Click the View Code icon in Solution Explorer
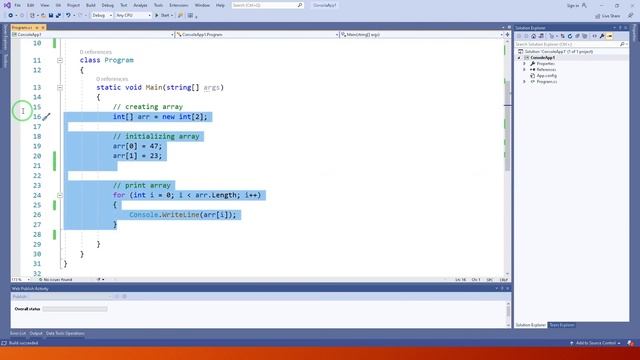Viewport: 640px width, 360px height. click(x=594, y=36)
